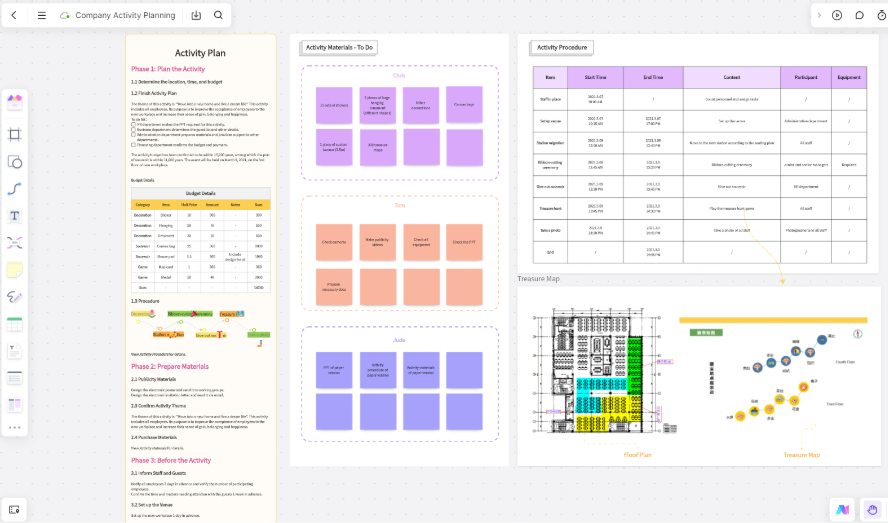Screen dimensions: 888x523
Task: Choose the connector line tool
Action: tap(15, 188)
